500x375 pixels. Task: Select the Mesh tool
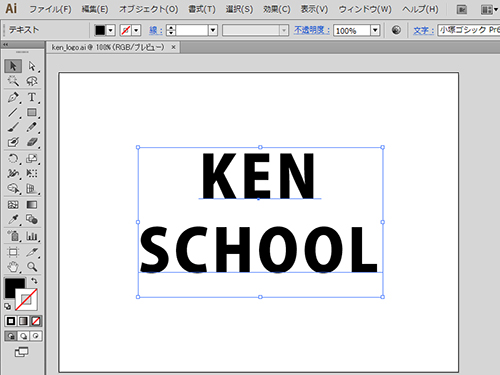point(13,204)
